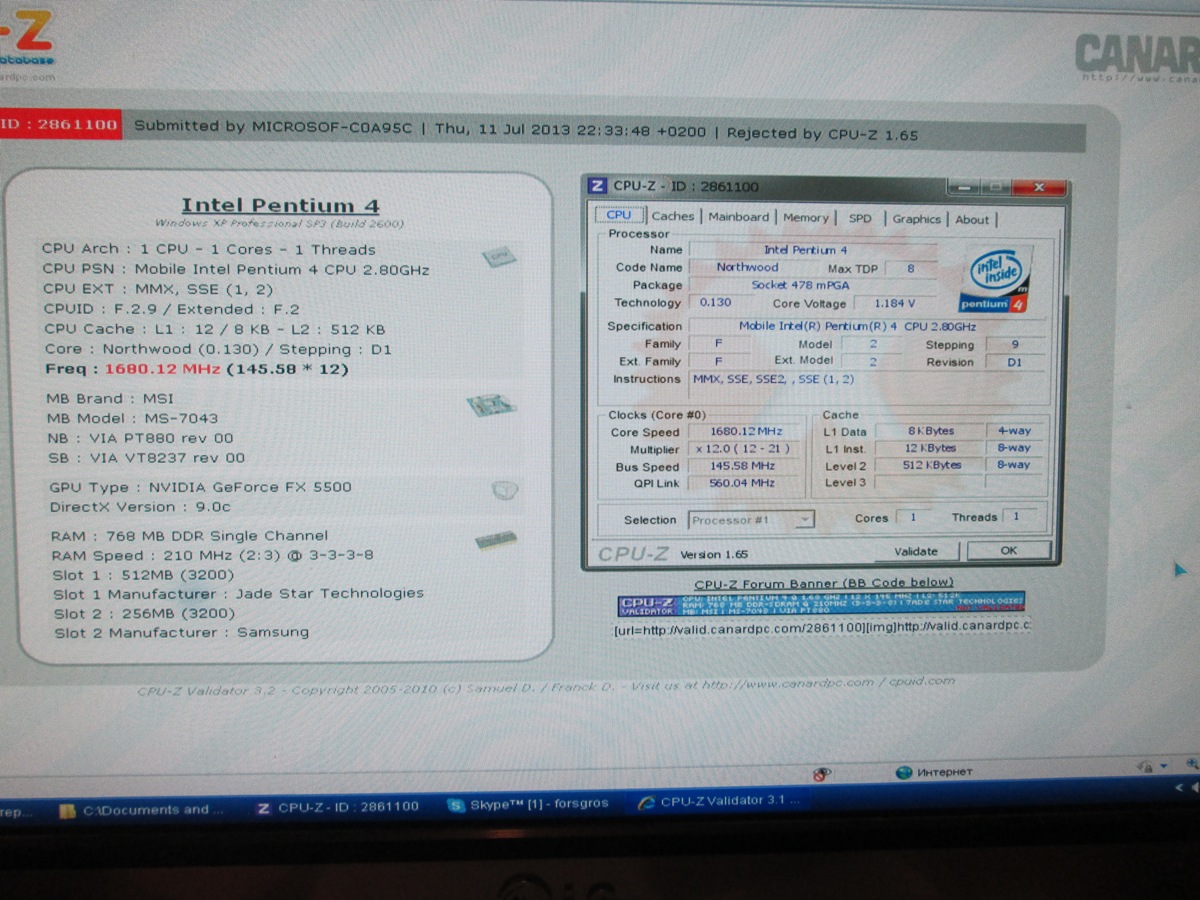Click the Intel Inside Pentium 4 logo
The height and width of the screenshot is (900, 1200).
click(x=995, y=281)
